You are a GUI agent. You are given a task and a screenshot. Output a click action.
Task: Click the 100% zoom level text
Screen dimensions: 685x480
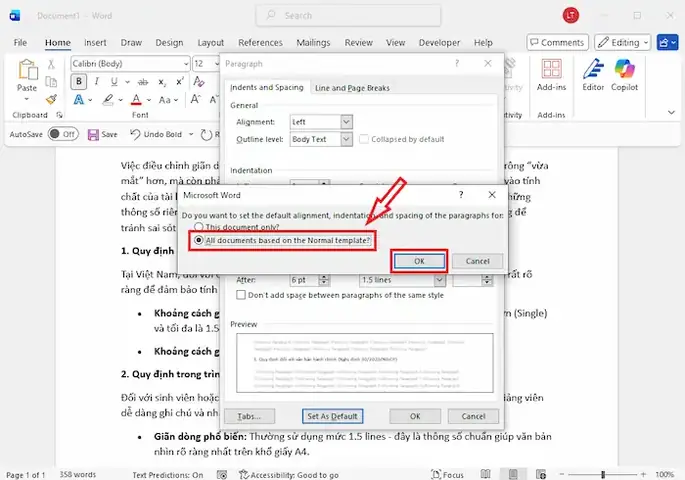coord(664,475)
